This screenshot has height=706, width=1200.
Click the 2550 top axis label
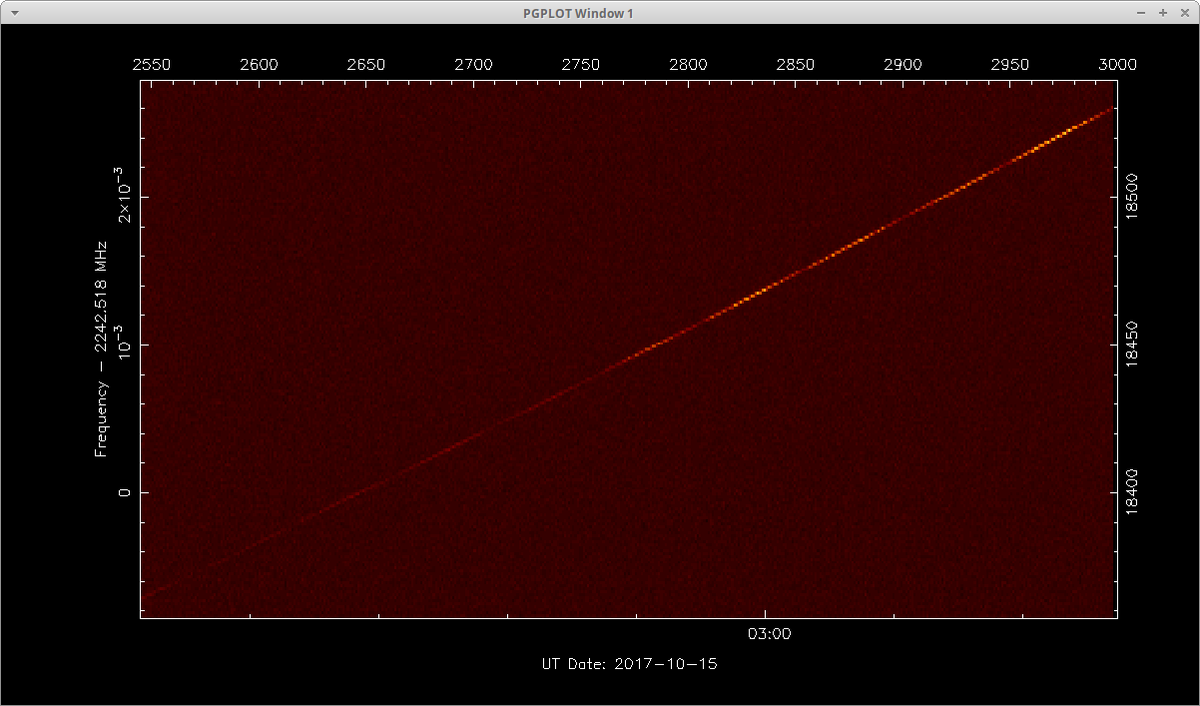tap(152, 65)
